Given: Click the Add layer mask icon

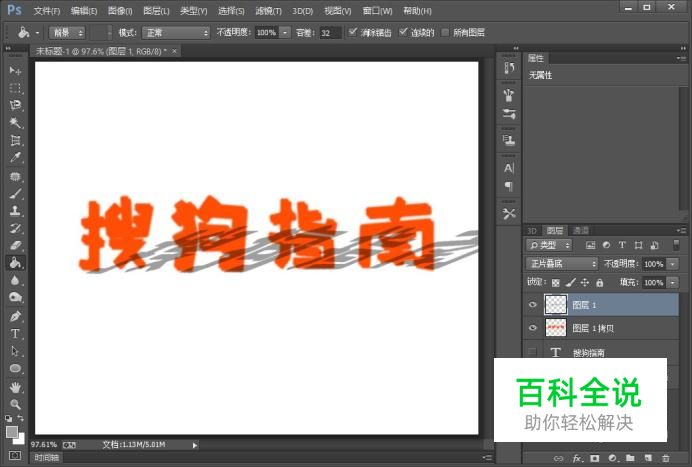Looking at the screenshot, I should [594, 458].
